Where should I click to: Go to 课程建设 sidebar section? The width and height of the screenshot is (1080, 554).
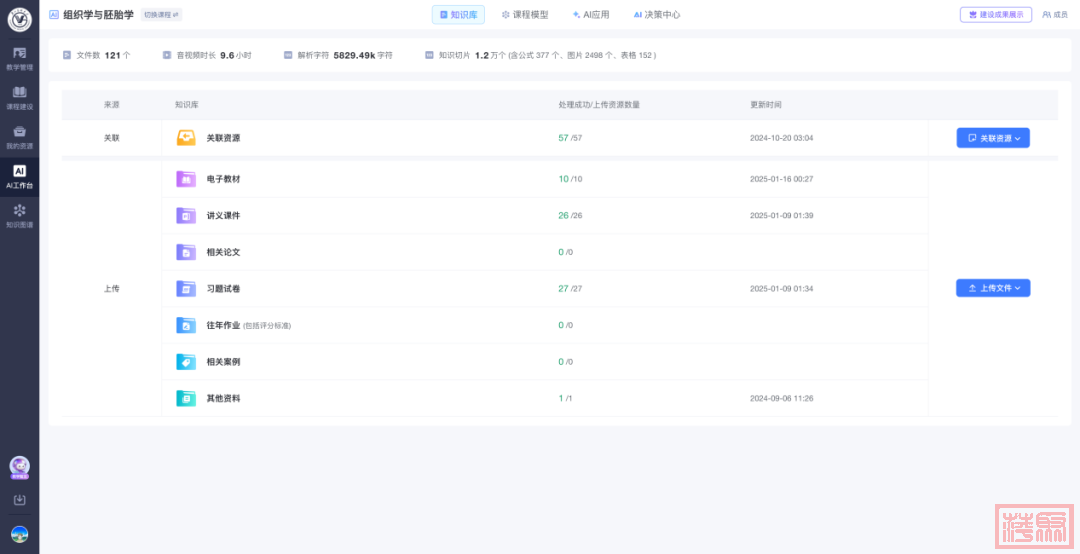tap(19, 97)
